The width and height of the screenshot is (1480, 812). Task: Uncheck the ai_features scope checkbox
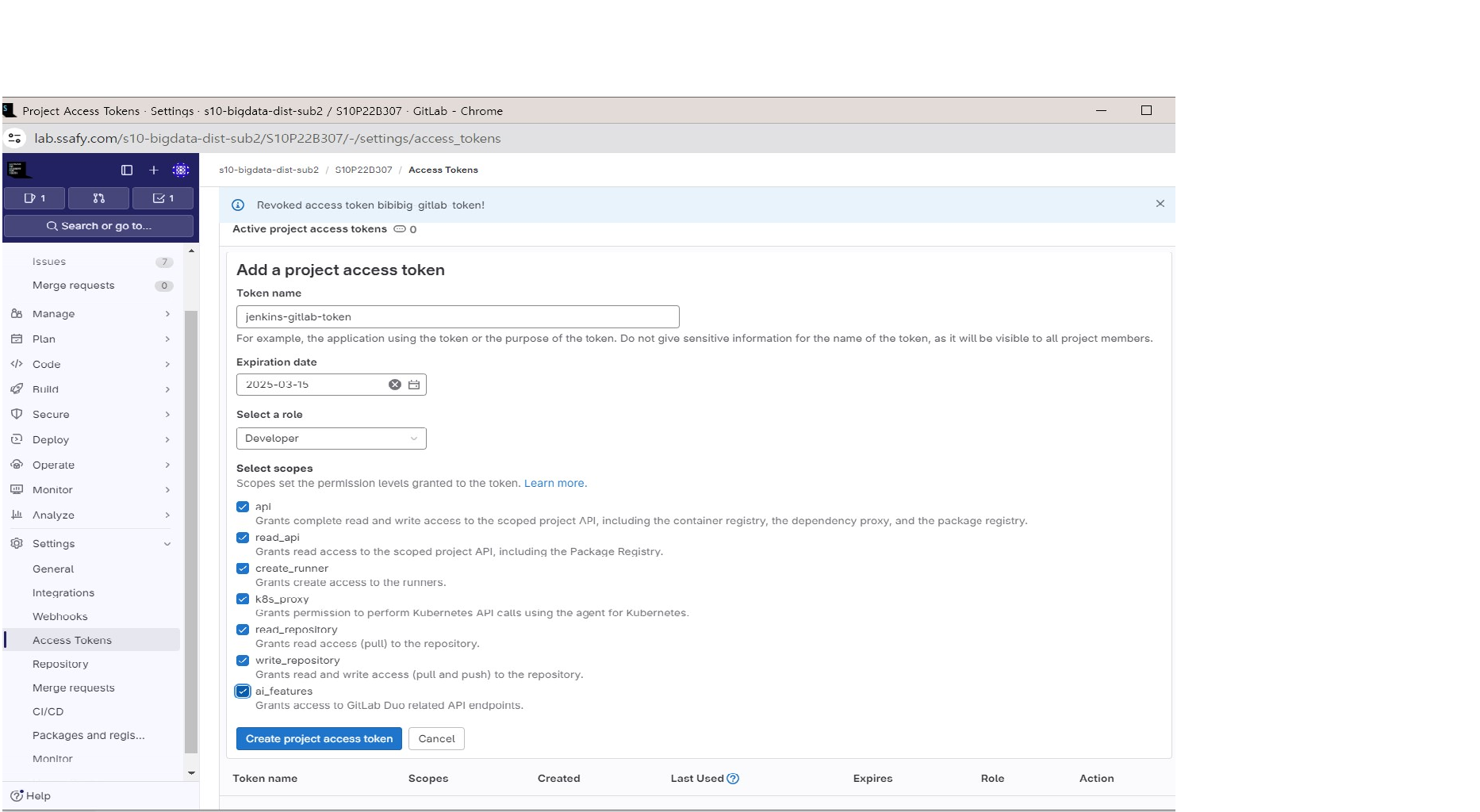coord(243,691)
